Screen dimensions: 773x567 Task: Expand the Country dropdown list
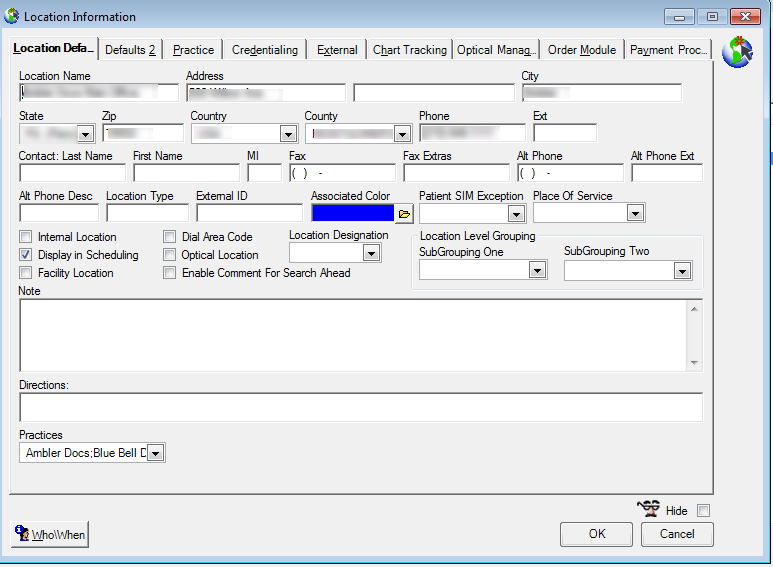pos(288,134)
